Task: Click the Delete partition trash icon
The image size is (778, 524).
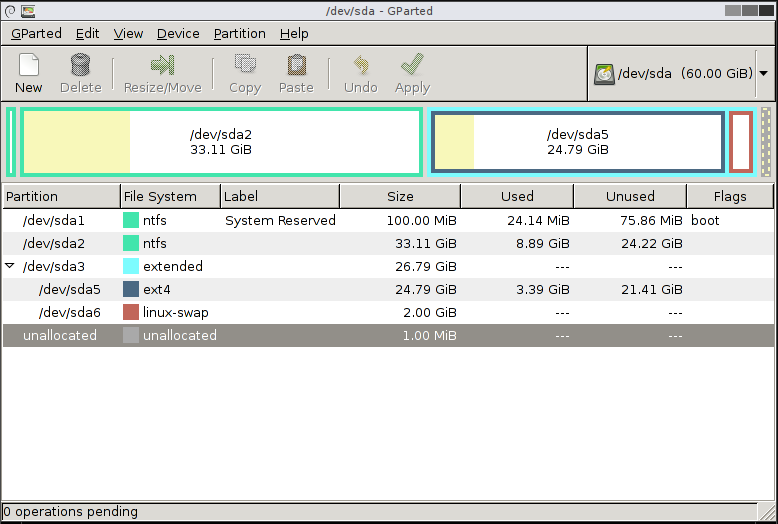Action: click(80, 66)
